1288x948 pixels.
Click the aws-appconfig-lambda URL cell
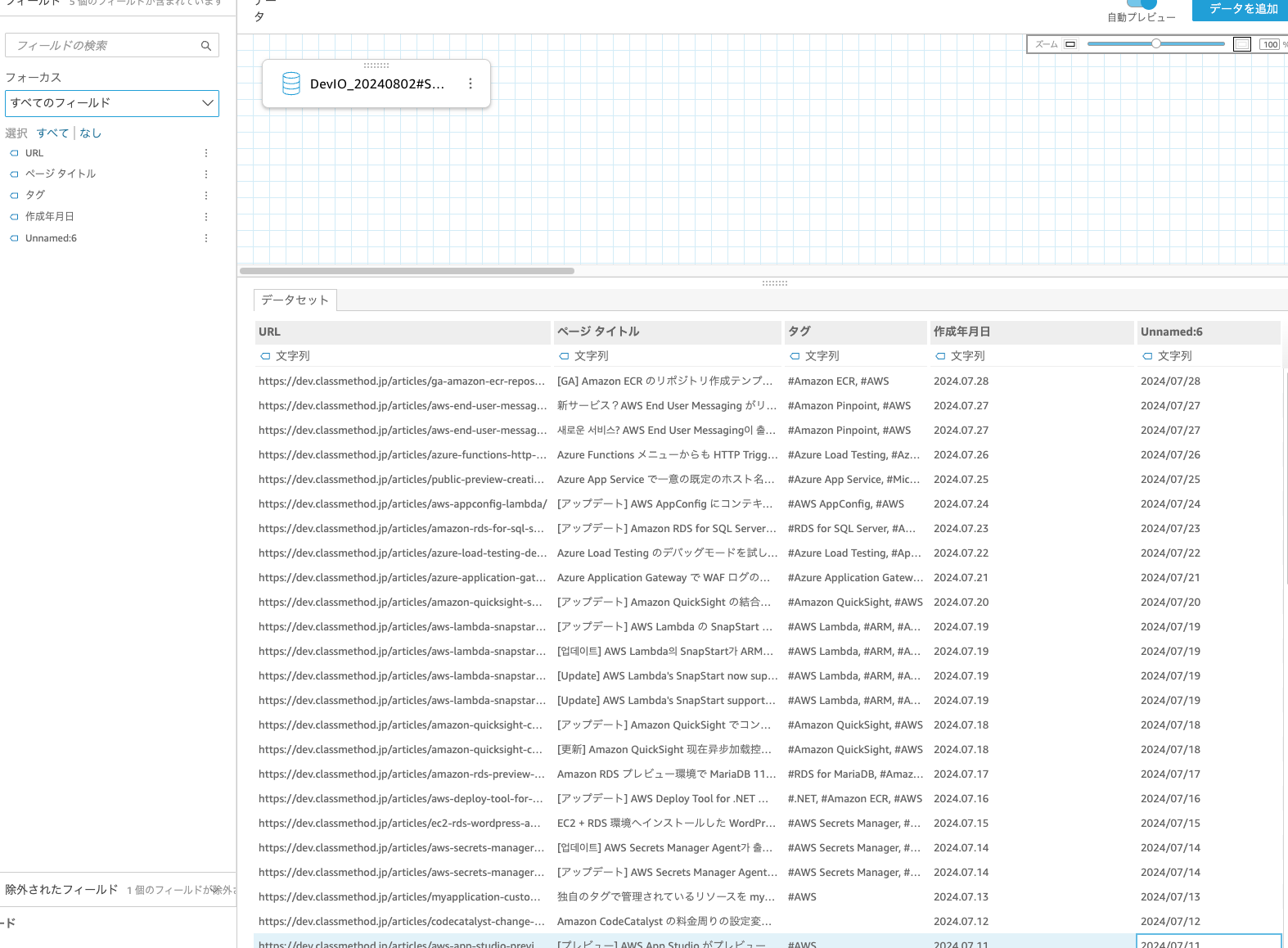pos(403,504)
